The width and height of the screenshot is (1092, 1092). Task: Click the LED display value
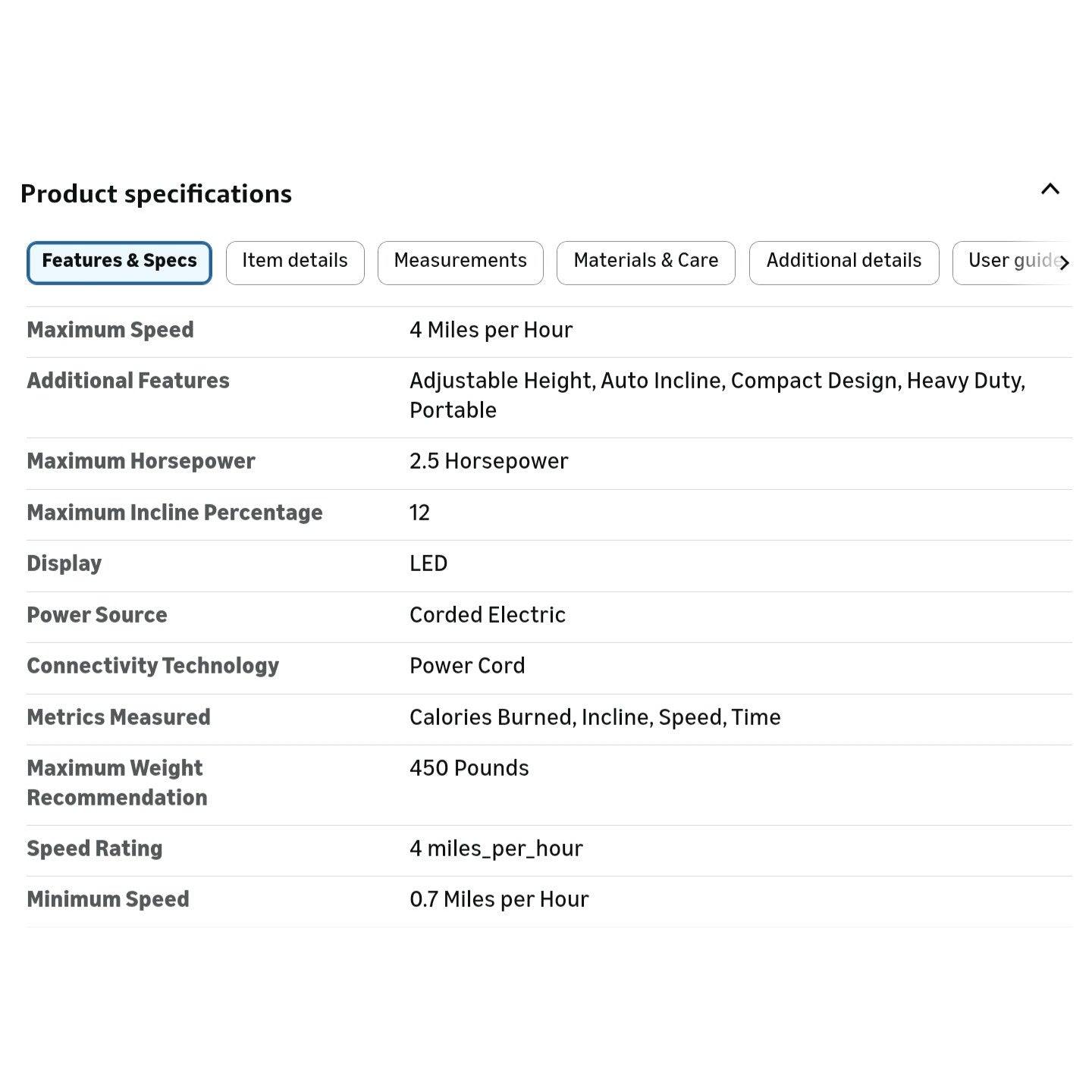pyautogui.click(x=428, y=564)
